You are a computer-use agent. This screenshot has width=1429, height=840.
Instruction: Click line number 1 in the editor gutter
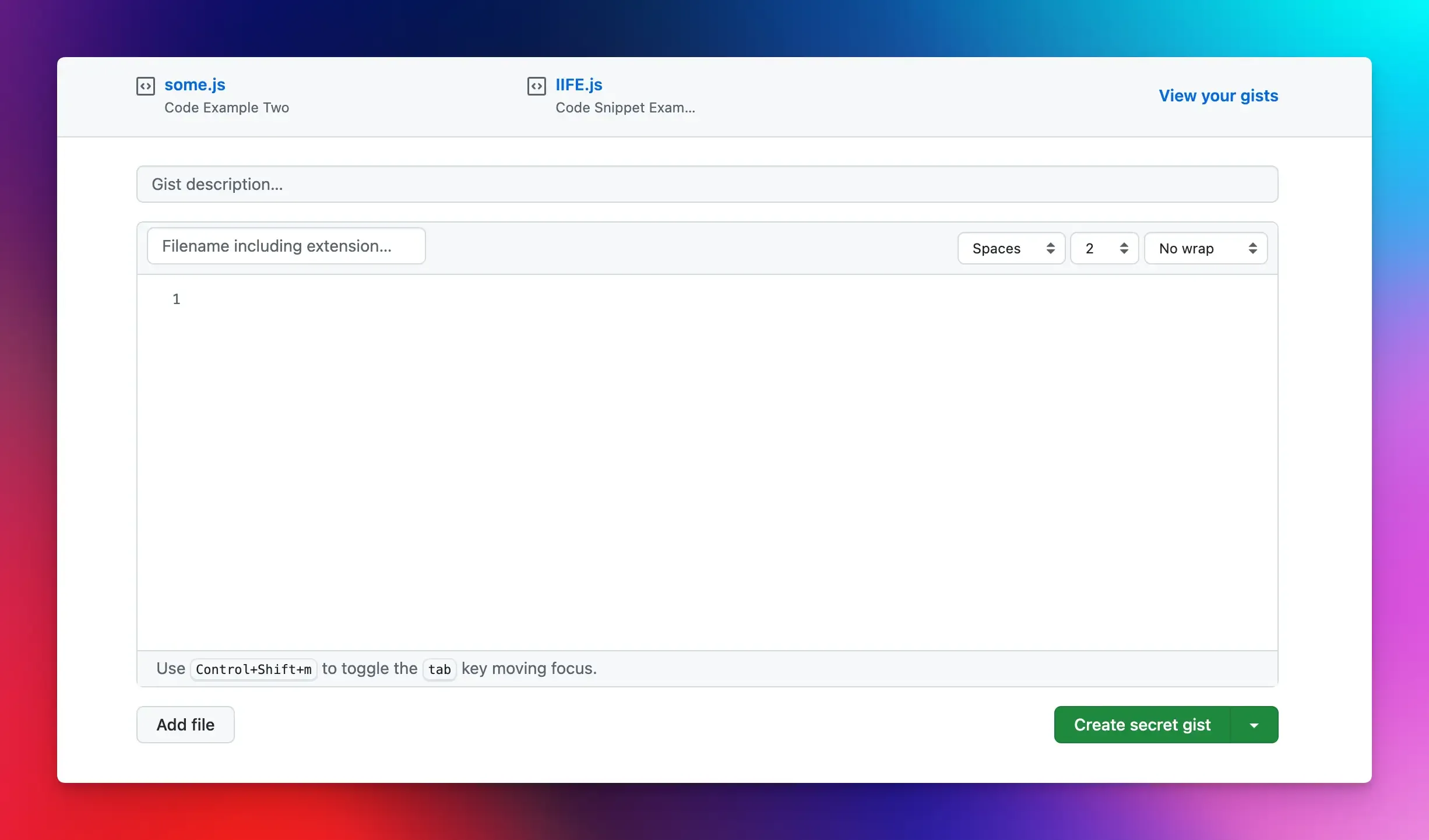click(x=177, y=298)
